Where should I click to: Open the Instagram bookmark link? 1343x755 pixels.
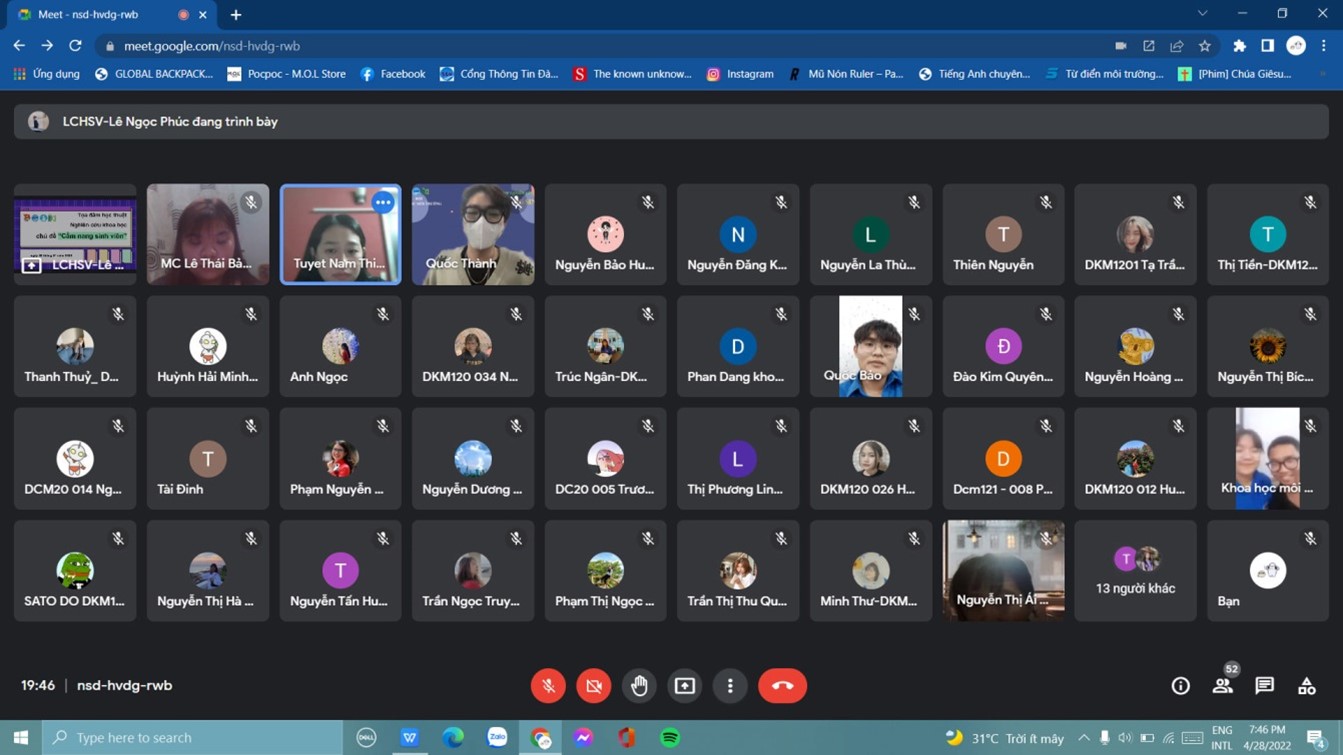(x=740, y=74)
